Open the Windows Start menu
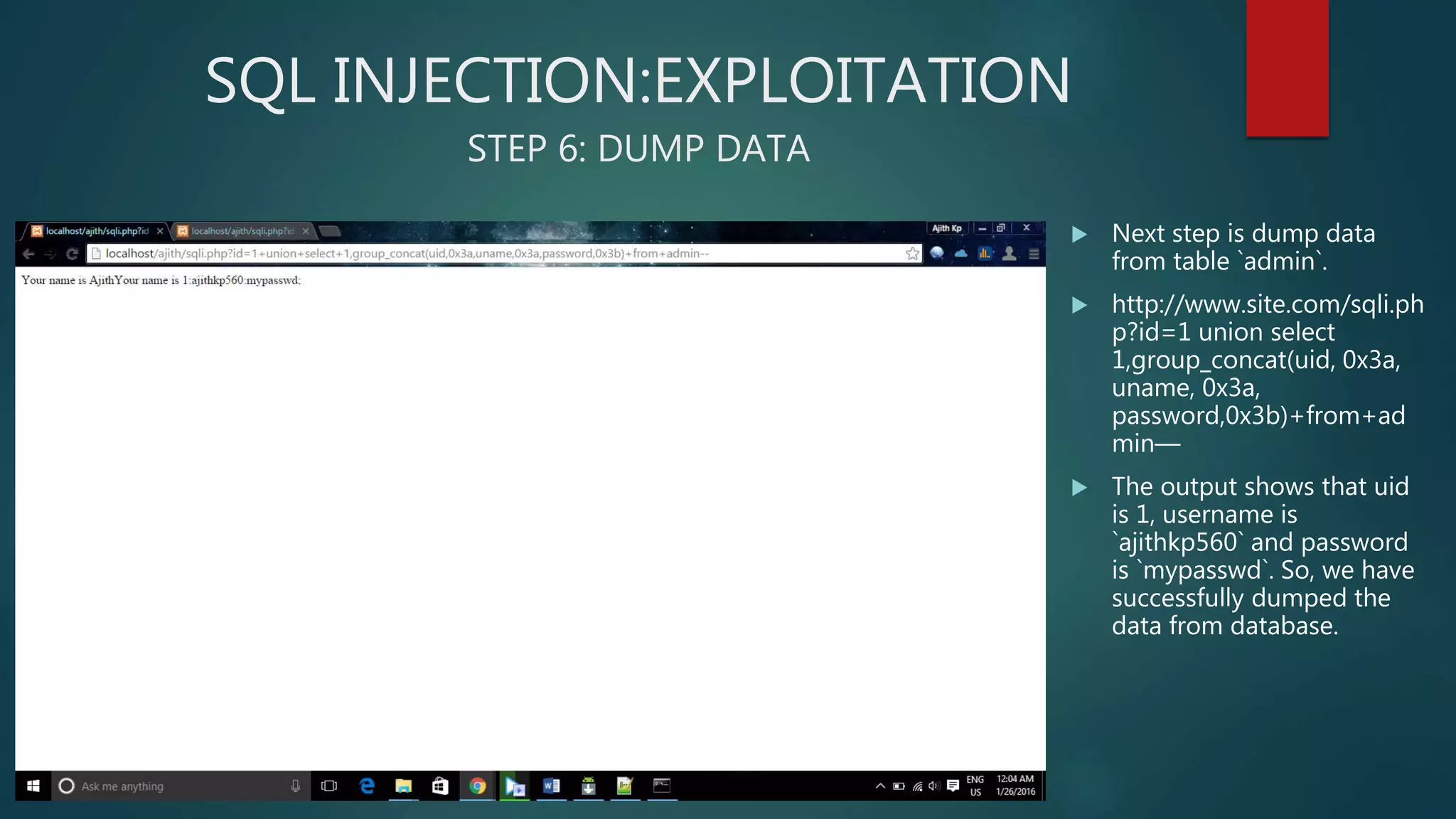Viewport: 1456px width, 819px height. click(33, 786)
